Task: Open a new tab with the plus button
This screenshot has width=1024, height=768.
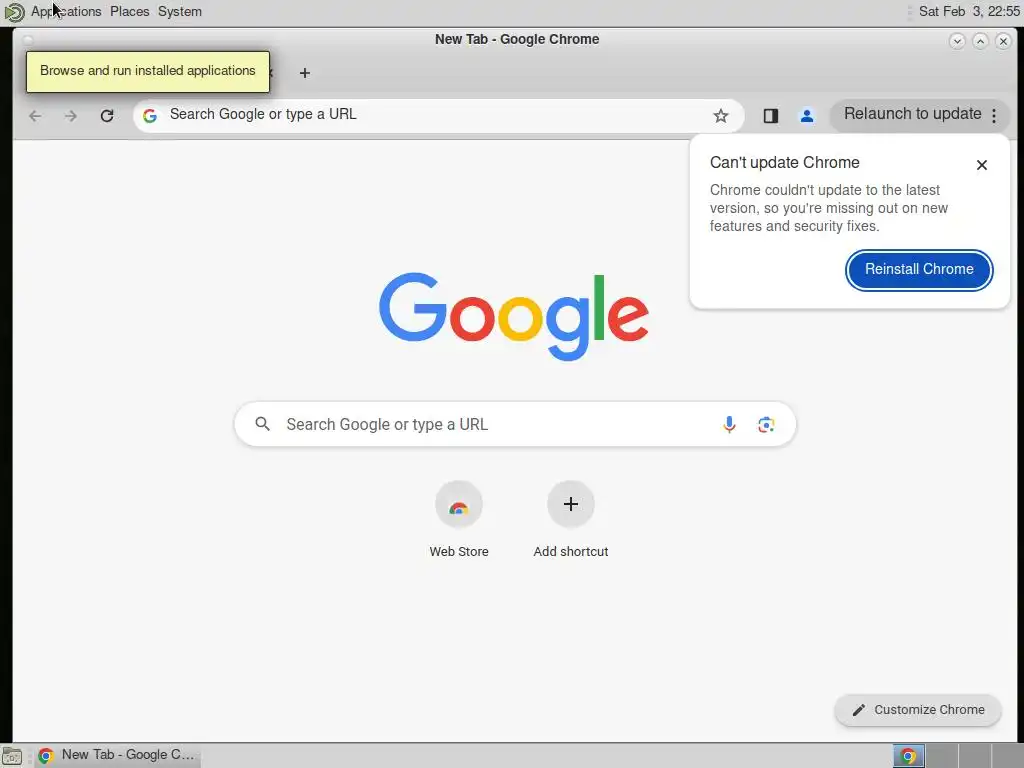Action: (x=304, y=73)
